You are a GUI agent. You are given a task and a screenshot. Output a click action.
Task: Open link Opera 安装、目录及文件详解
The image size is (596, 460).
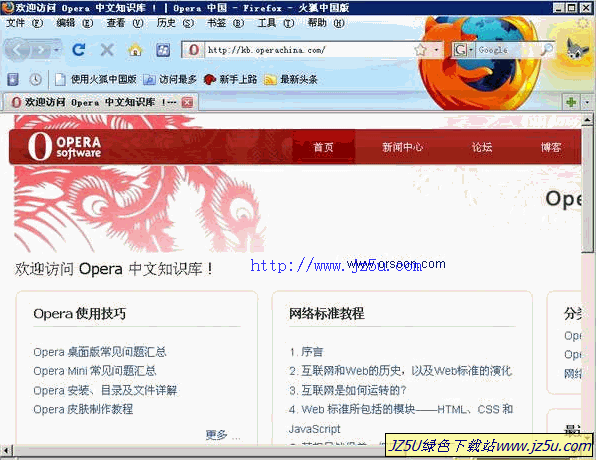coord(105,390)
